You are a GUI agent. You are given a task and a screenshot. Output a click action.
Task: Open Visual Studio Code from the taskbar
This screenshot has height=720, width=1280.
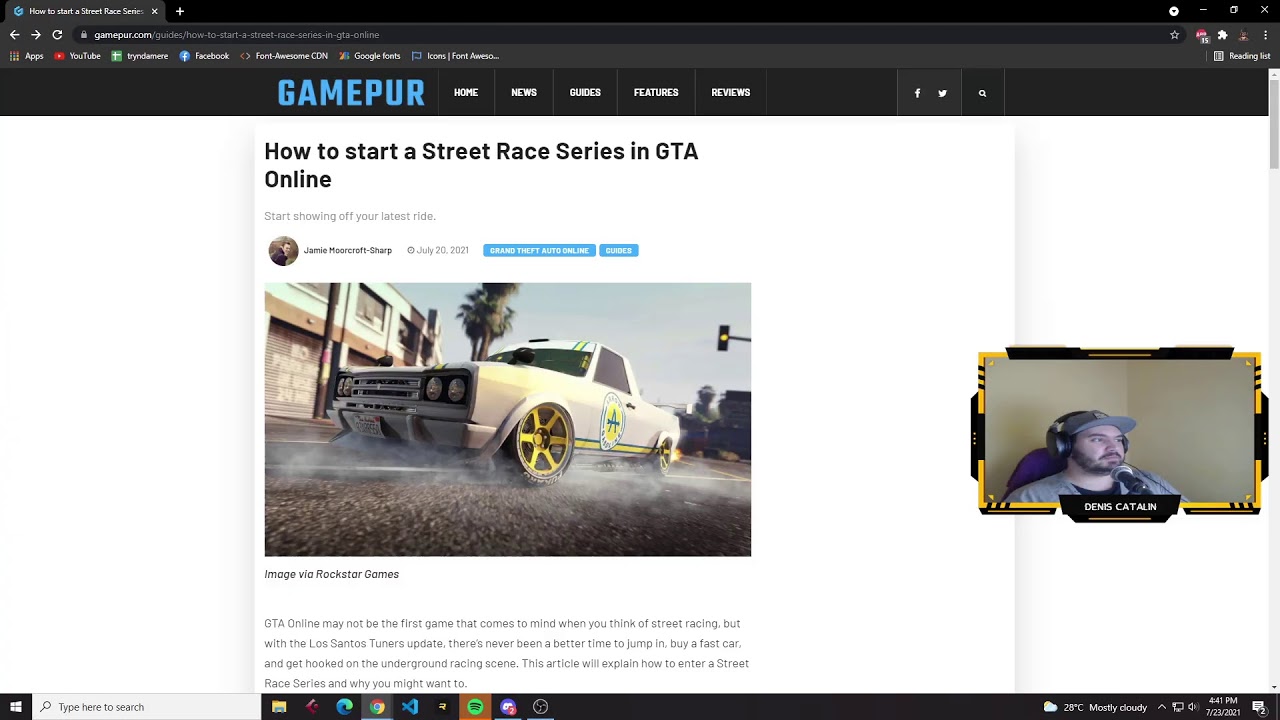coord(410,707)
